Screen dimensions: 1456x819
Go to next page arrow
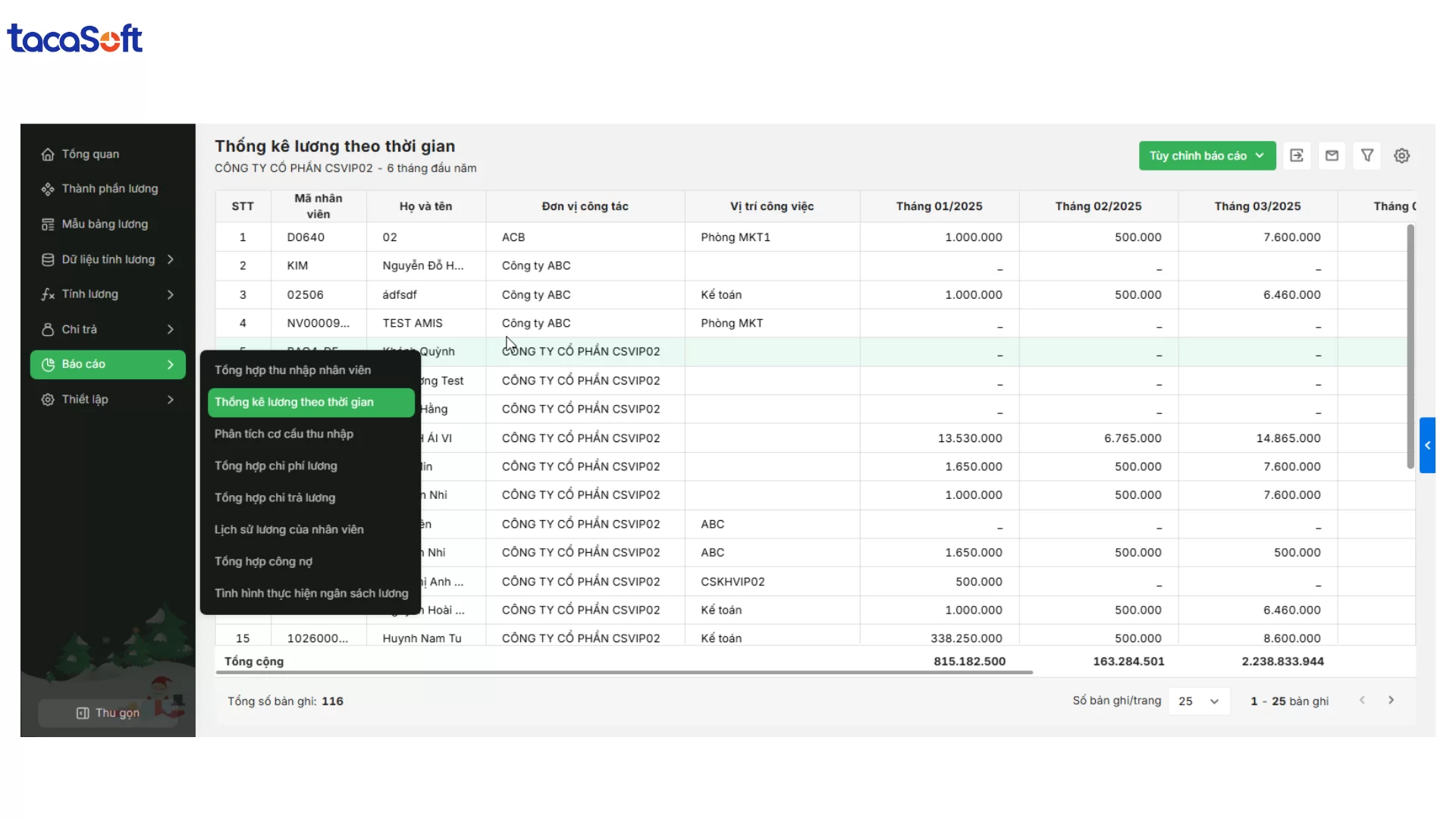pyautogui.click(x=1391, y=700)
